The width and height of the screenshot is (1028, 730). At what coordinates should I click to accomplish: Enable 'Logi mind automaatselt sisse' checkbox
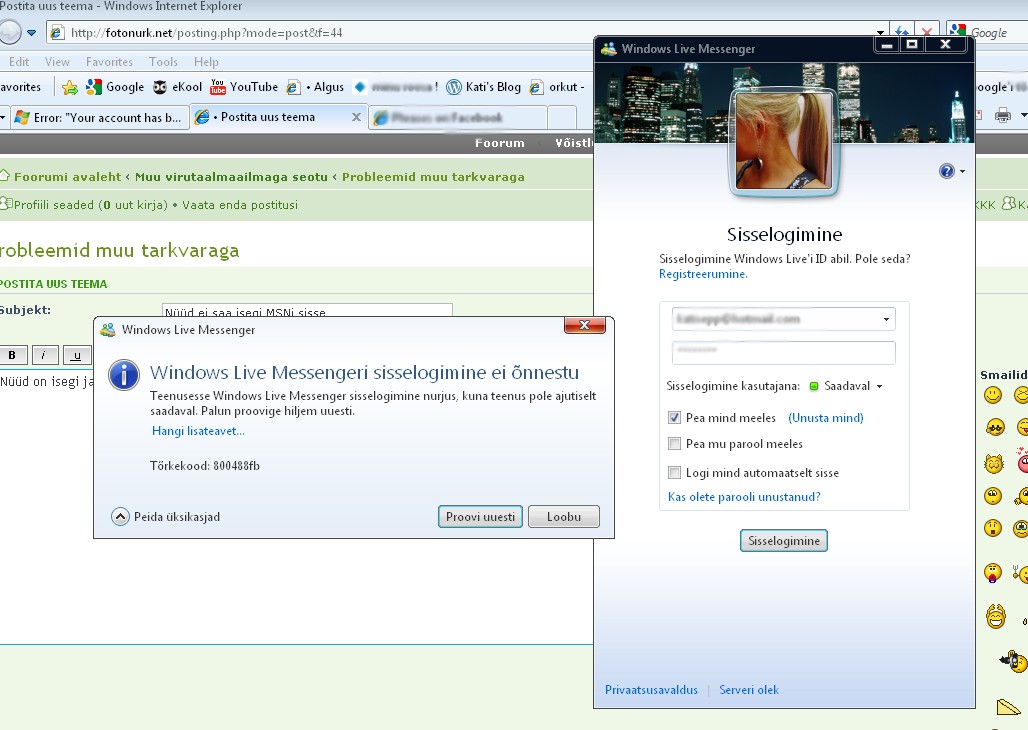tap(674, 472)
